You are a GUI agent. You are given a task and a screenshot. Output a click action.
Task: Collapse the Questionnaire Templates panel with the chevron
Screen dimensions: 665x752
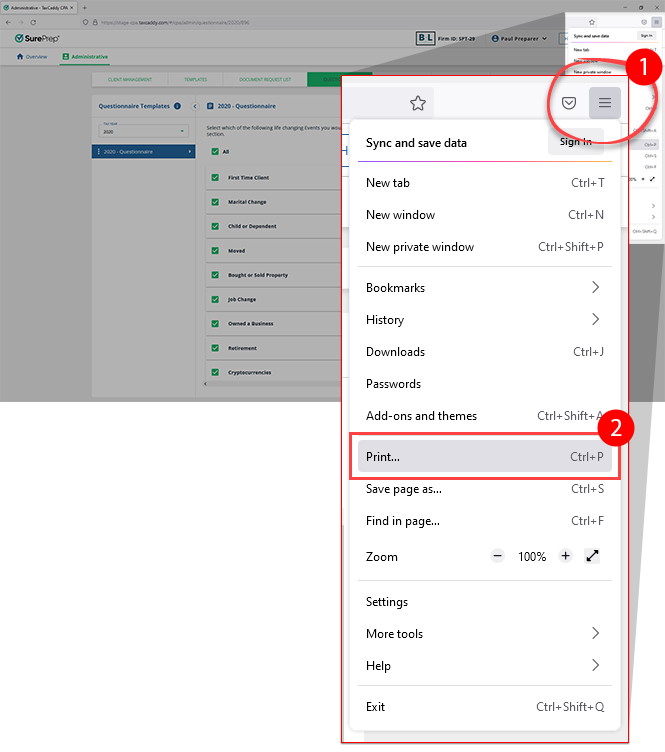point(195,106)
